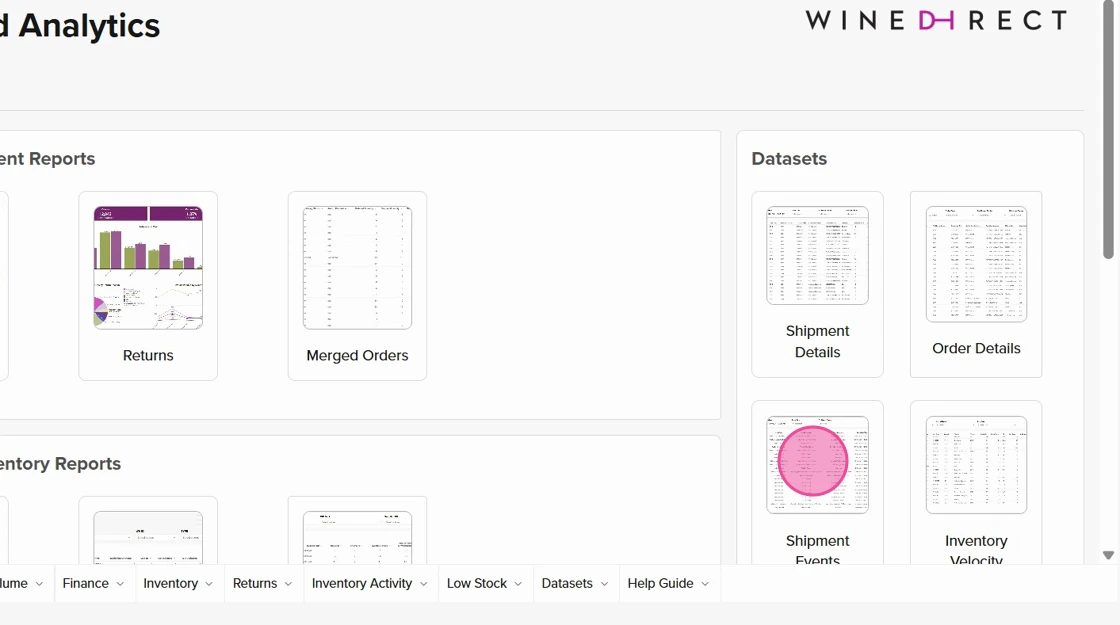
Task: Open the Low Stock dropdown
Action: (481, 583)
